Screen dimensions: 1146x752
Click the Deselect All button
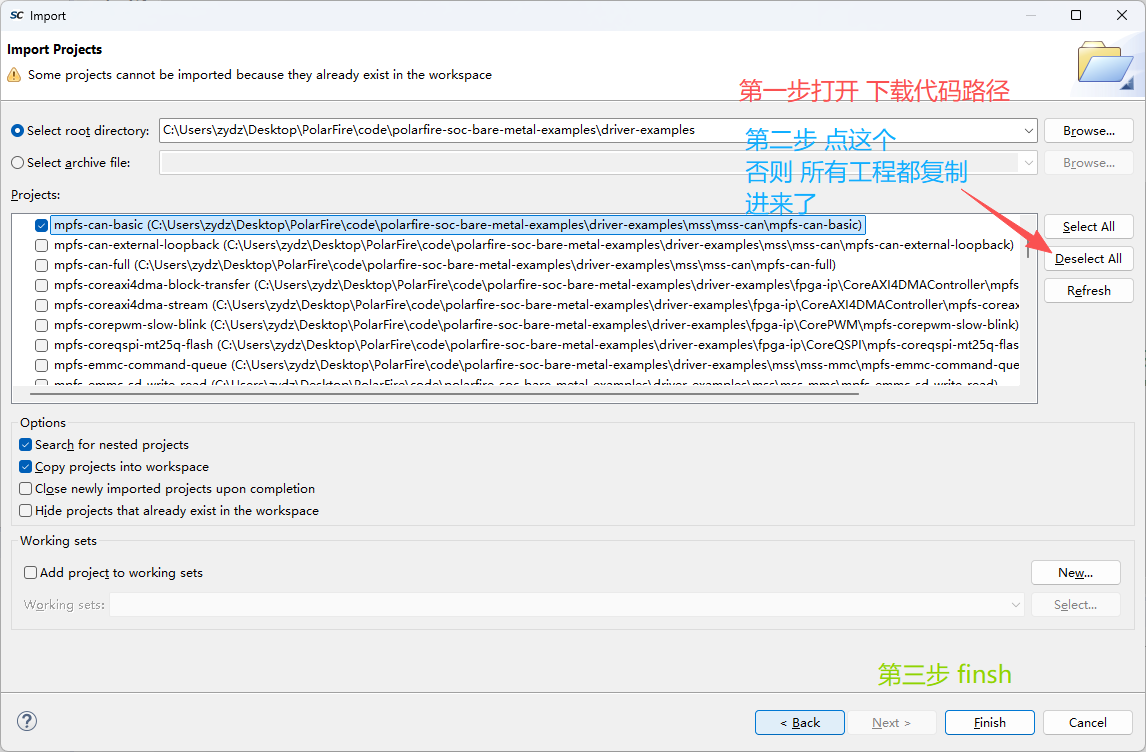1088,259
